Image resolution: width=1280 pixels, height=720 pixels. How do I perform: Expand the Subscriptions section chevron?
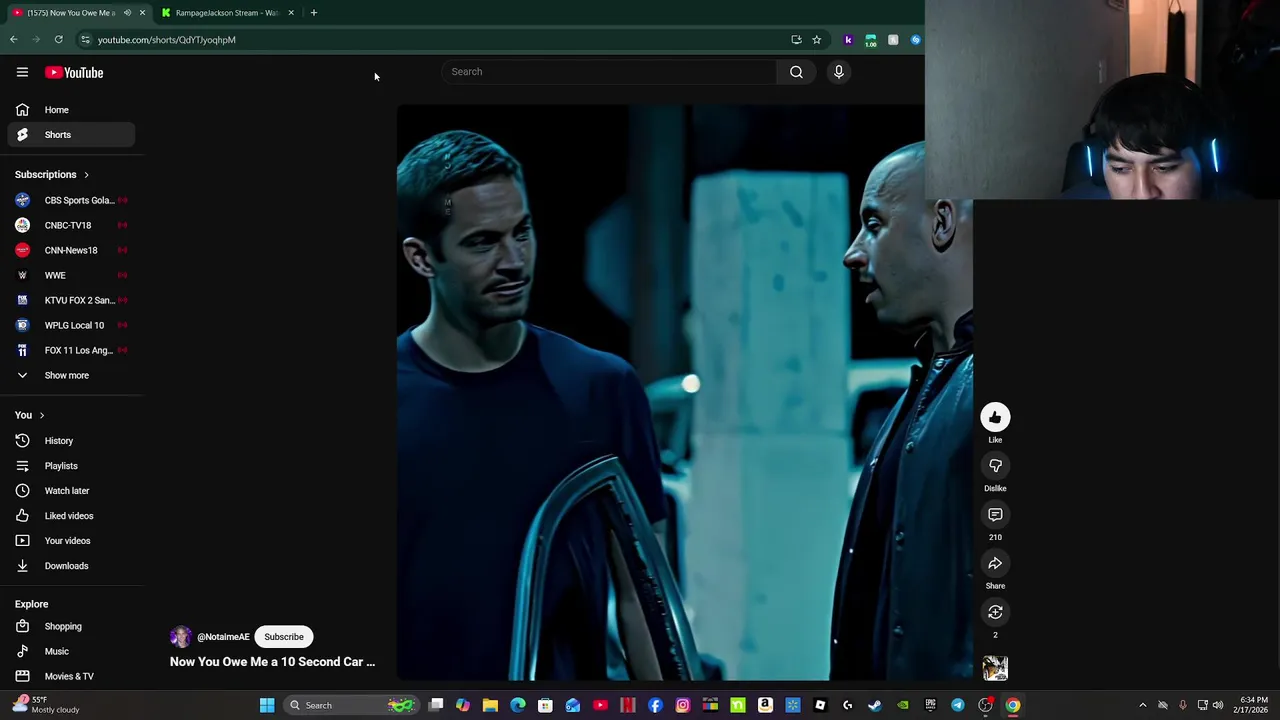(x=86, y=175)
